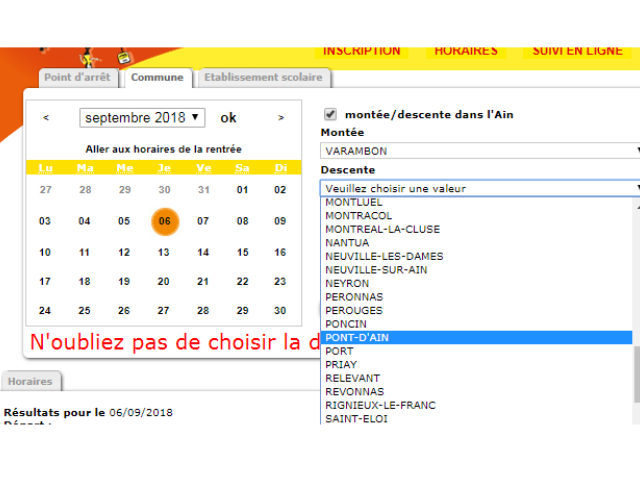
Task: Collapse the Descente value dropdown
Action: point(480,188)
